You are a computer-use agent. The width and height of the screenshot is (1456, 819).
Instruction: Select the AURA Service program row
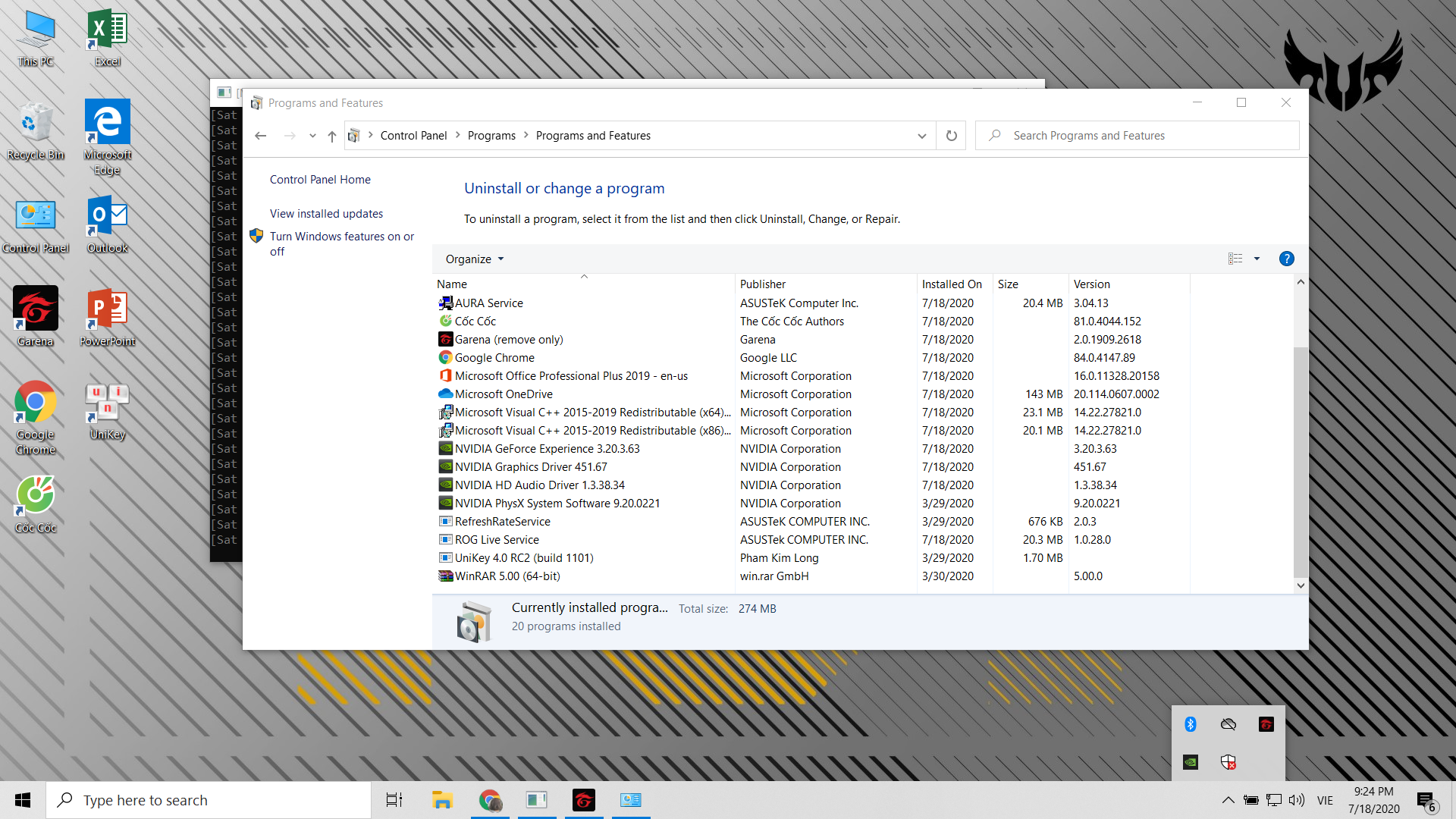point(811,303)
